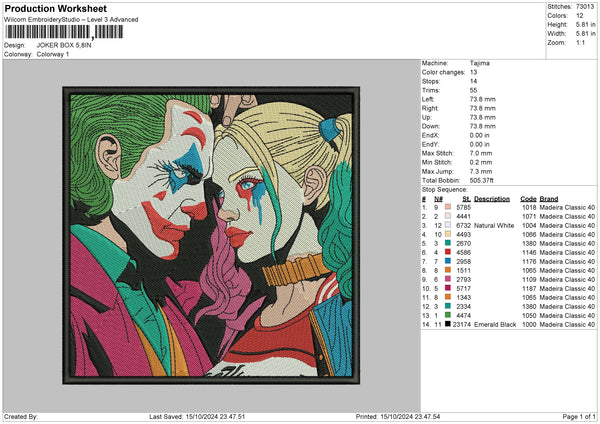Image resolution: width=600 pixels, height=424 pixels.
Task: Click the embroidery design preview image
Action: click(211, 235)
